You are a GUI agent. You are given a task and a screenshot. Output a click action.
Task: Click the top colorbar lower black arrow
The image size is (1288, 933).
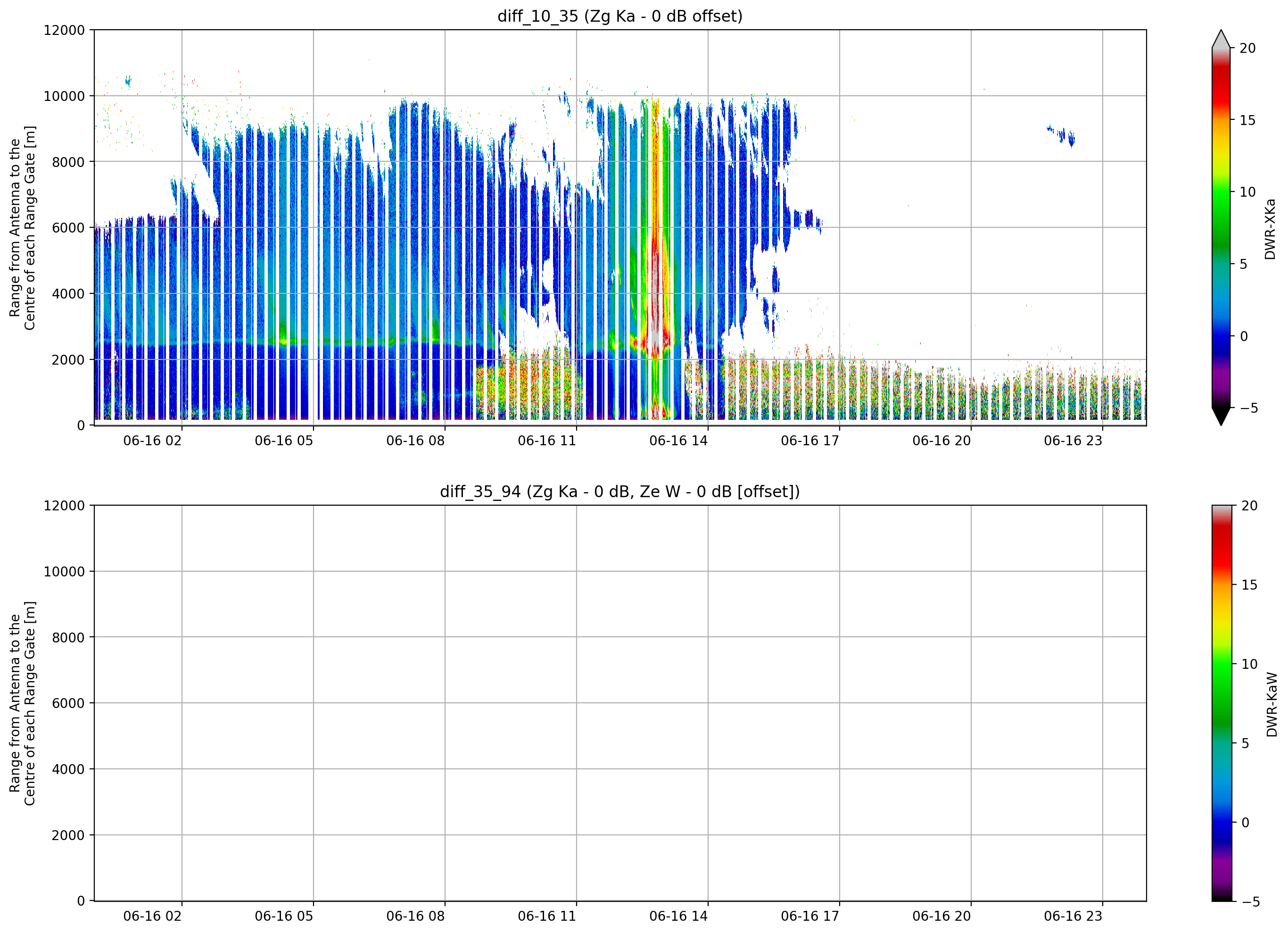click(1221, 417)
